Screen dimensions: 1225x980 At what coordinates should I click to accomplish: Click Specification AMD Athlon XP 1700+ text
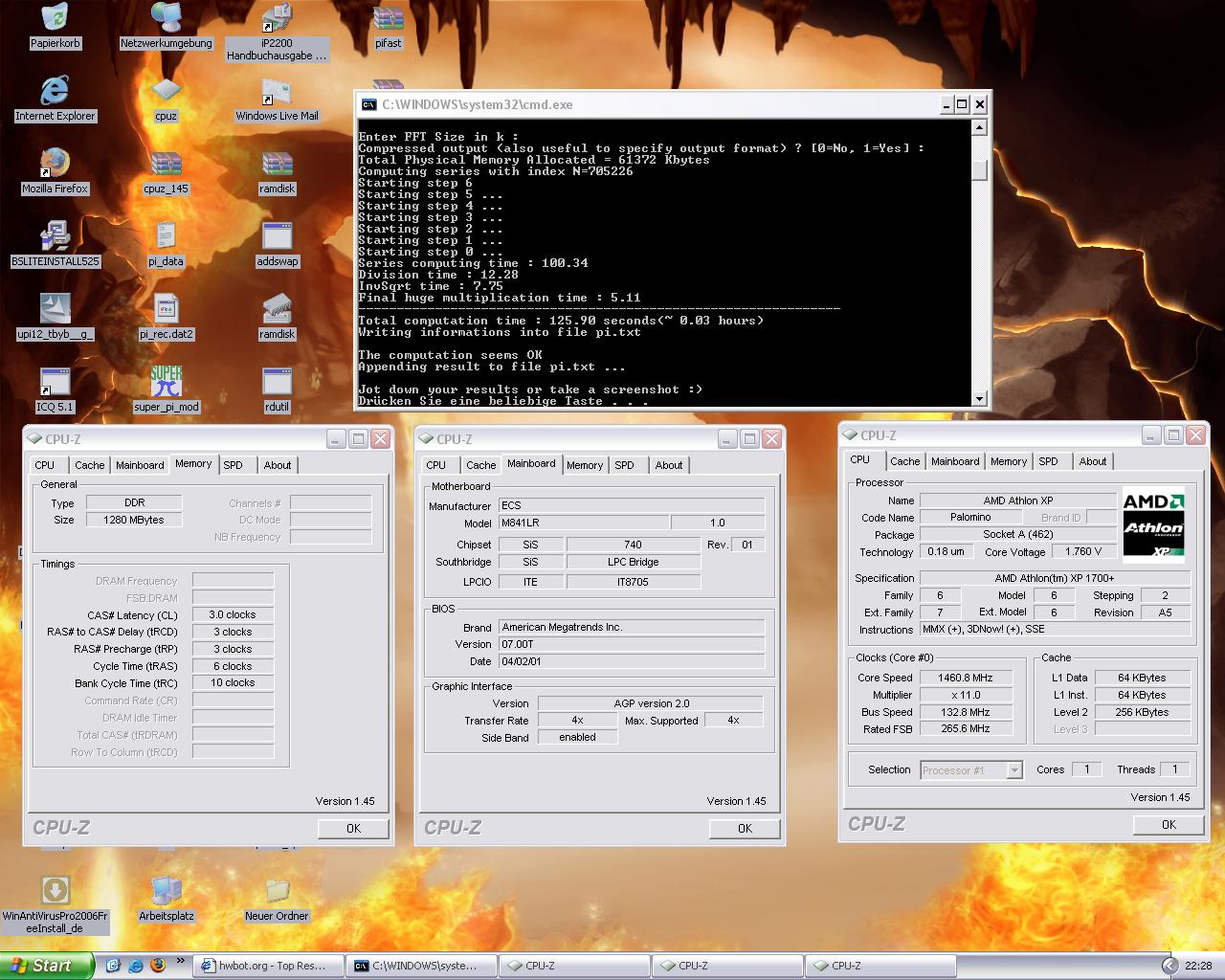click(x=1054, y=578)
